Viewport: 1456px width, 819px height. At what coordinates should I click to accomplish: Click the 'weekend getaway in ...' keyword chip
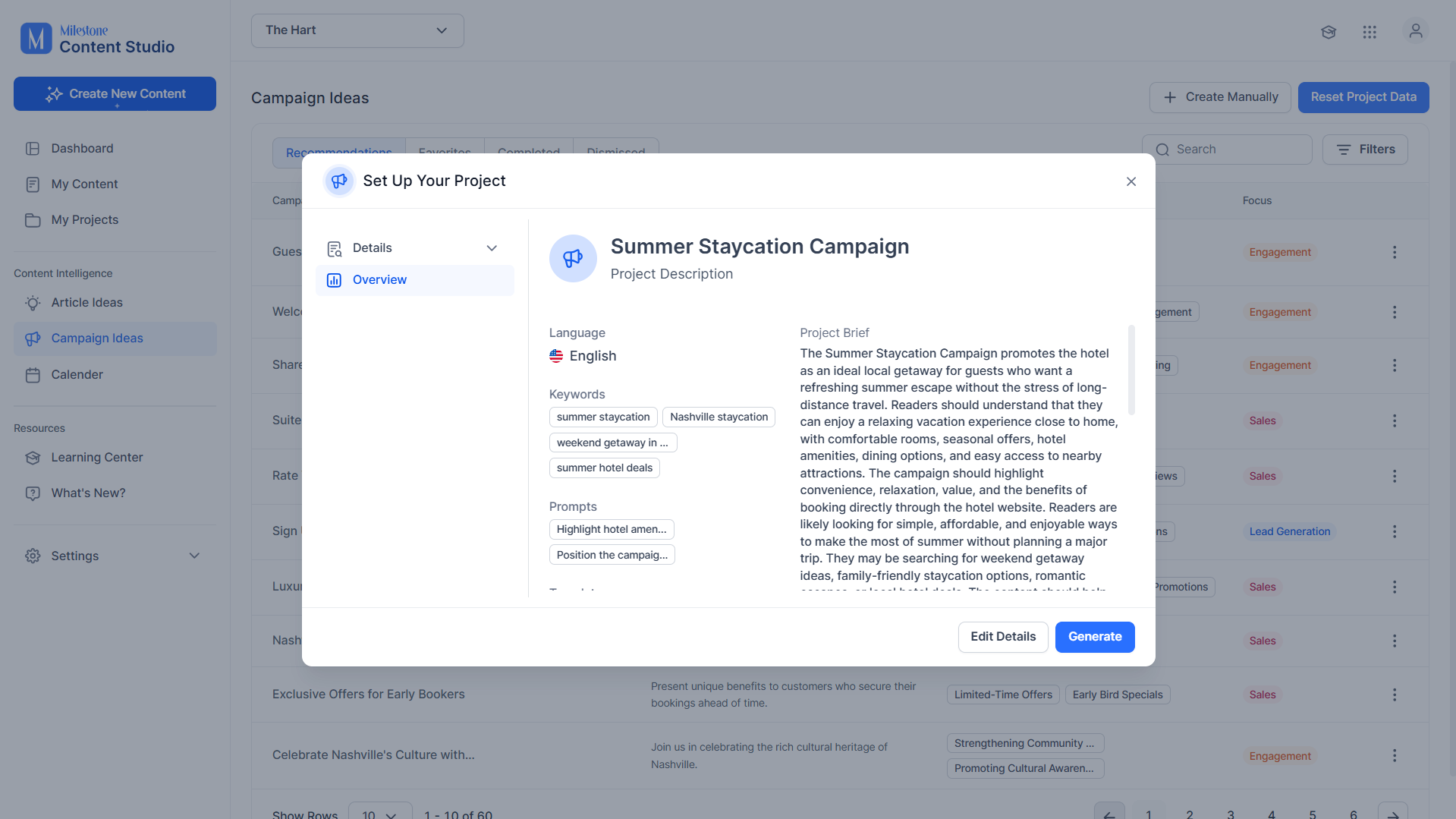point(613,443)
